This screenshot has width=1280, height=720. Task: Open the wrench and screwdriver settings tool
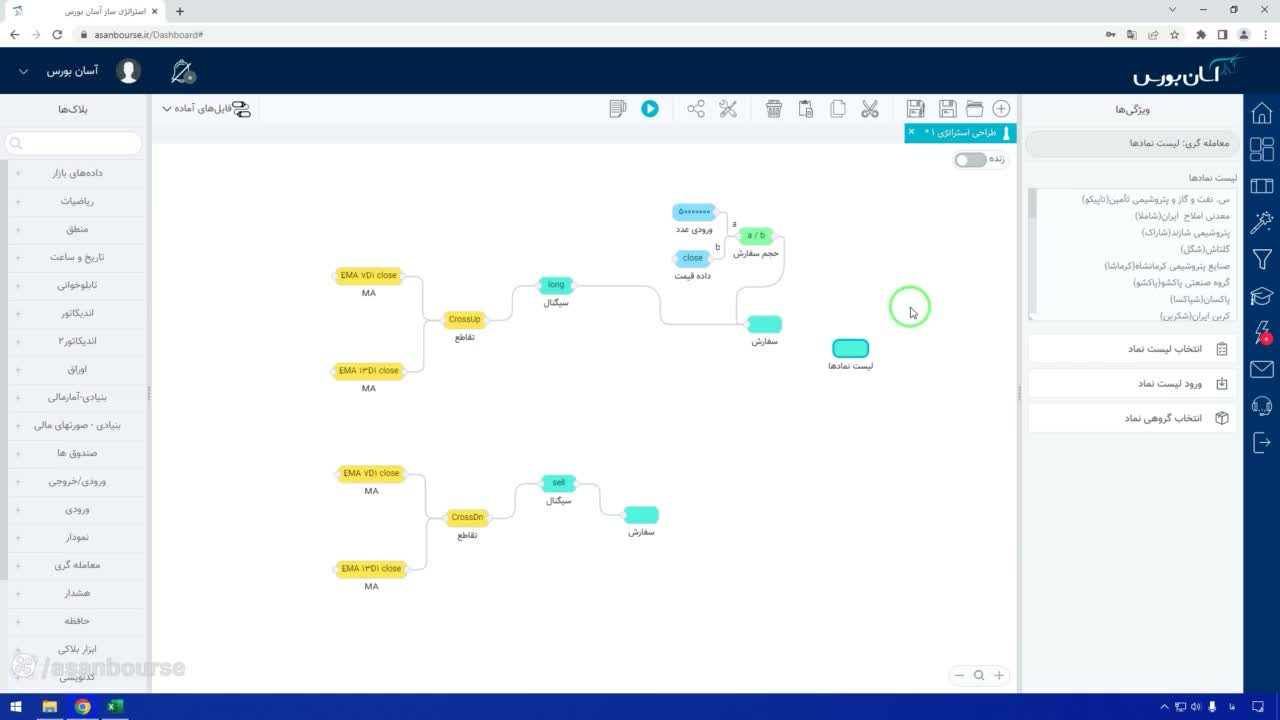click(728, 109)
